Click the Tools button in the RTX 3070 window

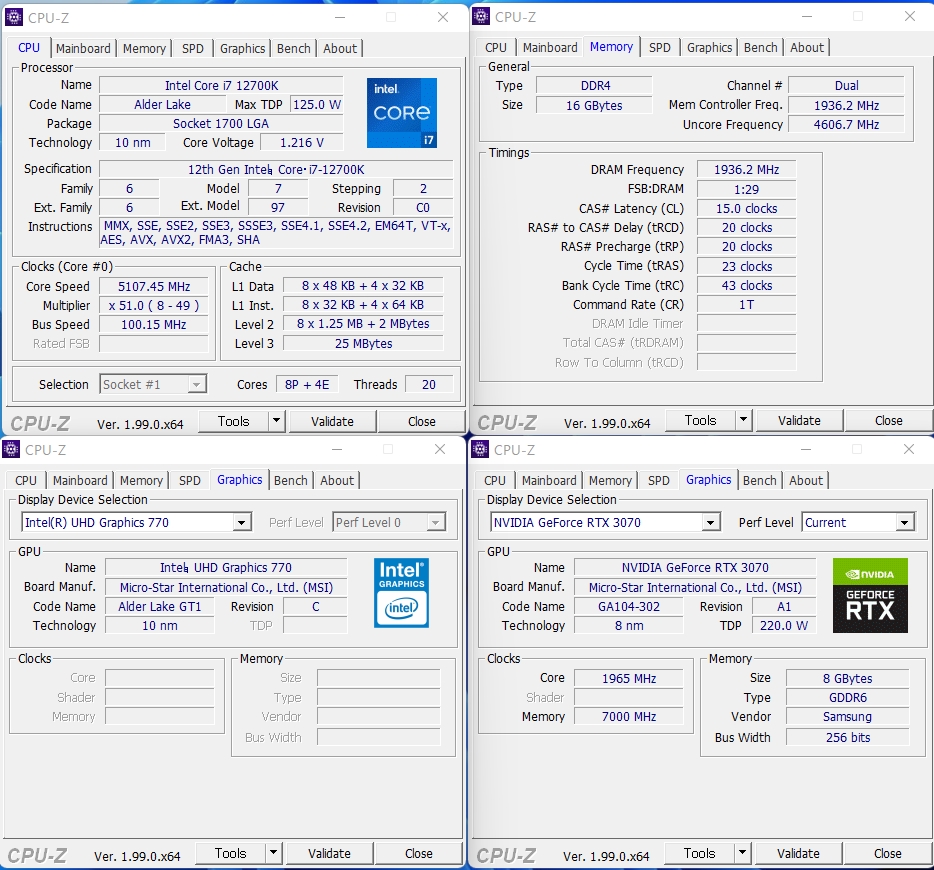[x=699, y=853]
